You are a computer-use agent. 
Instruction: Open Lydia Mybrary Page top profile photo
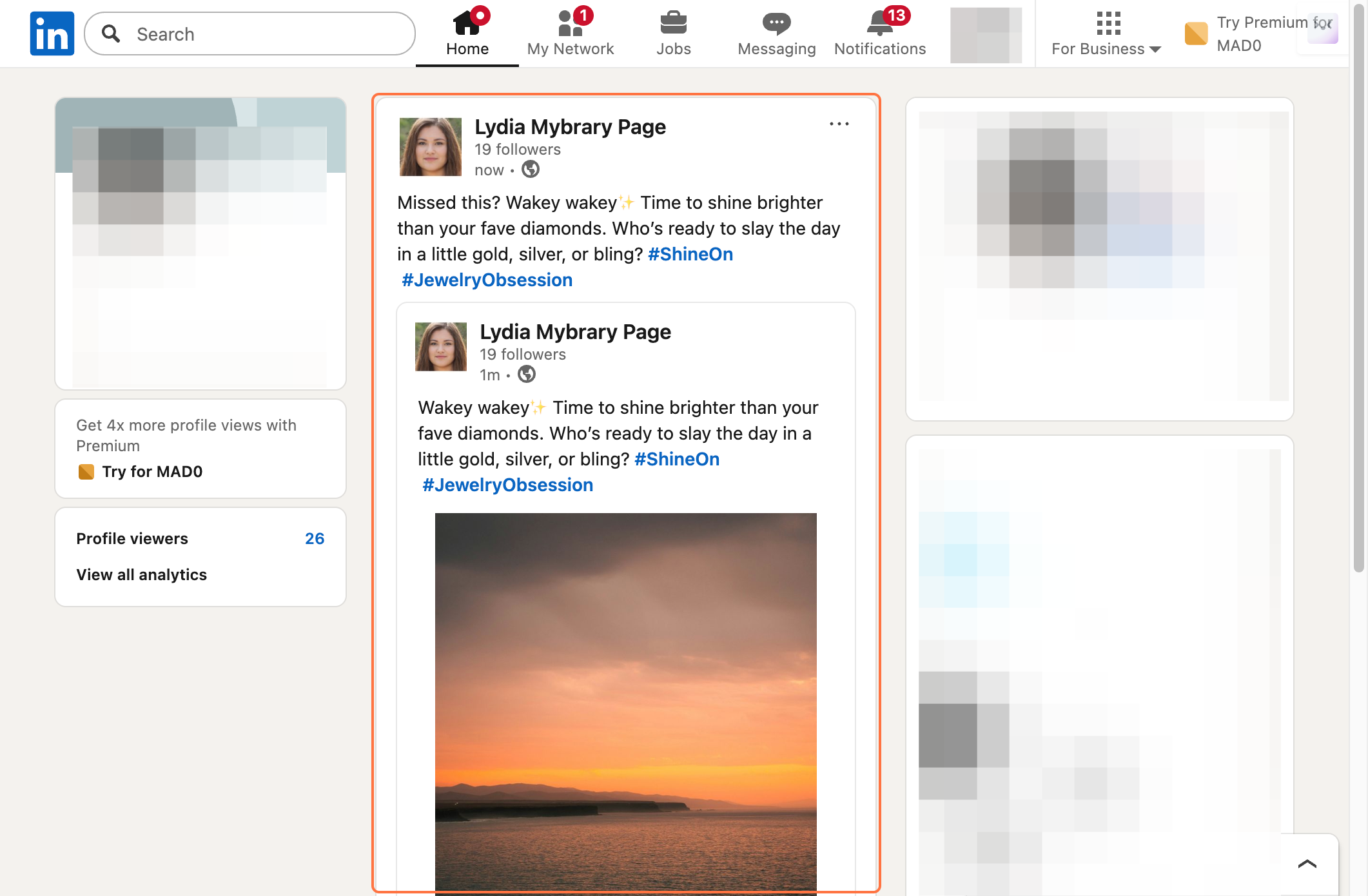pyautogui.click(x=430, y=147)
